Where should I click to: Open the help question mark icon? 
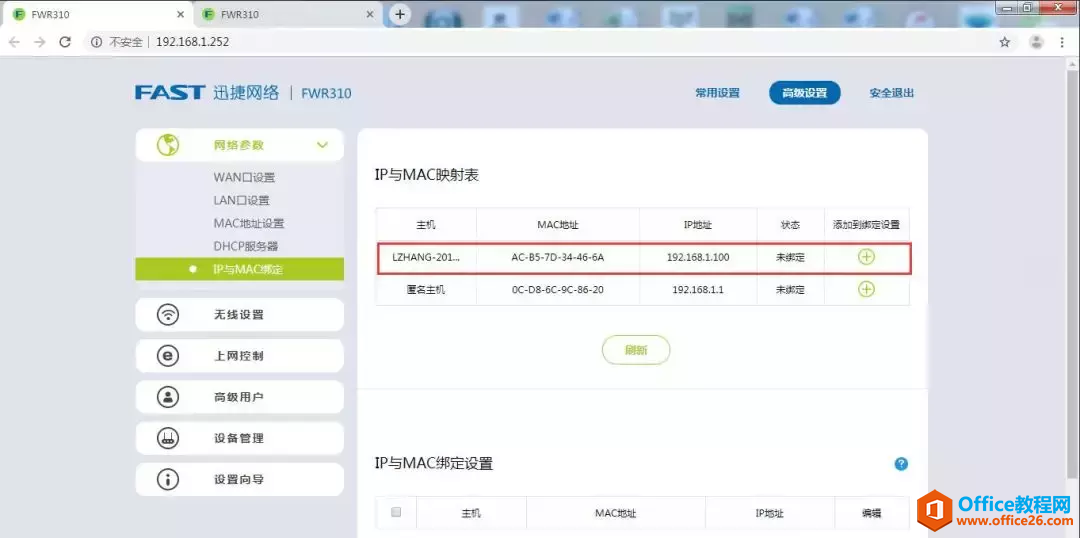pyautogui.click(x=901, y=464)
